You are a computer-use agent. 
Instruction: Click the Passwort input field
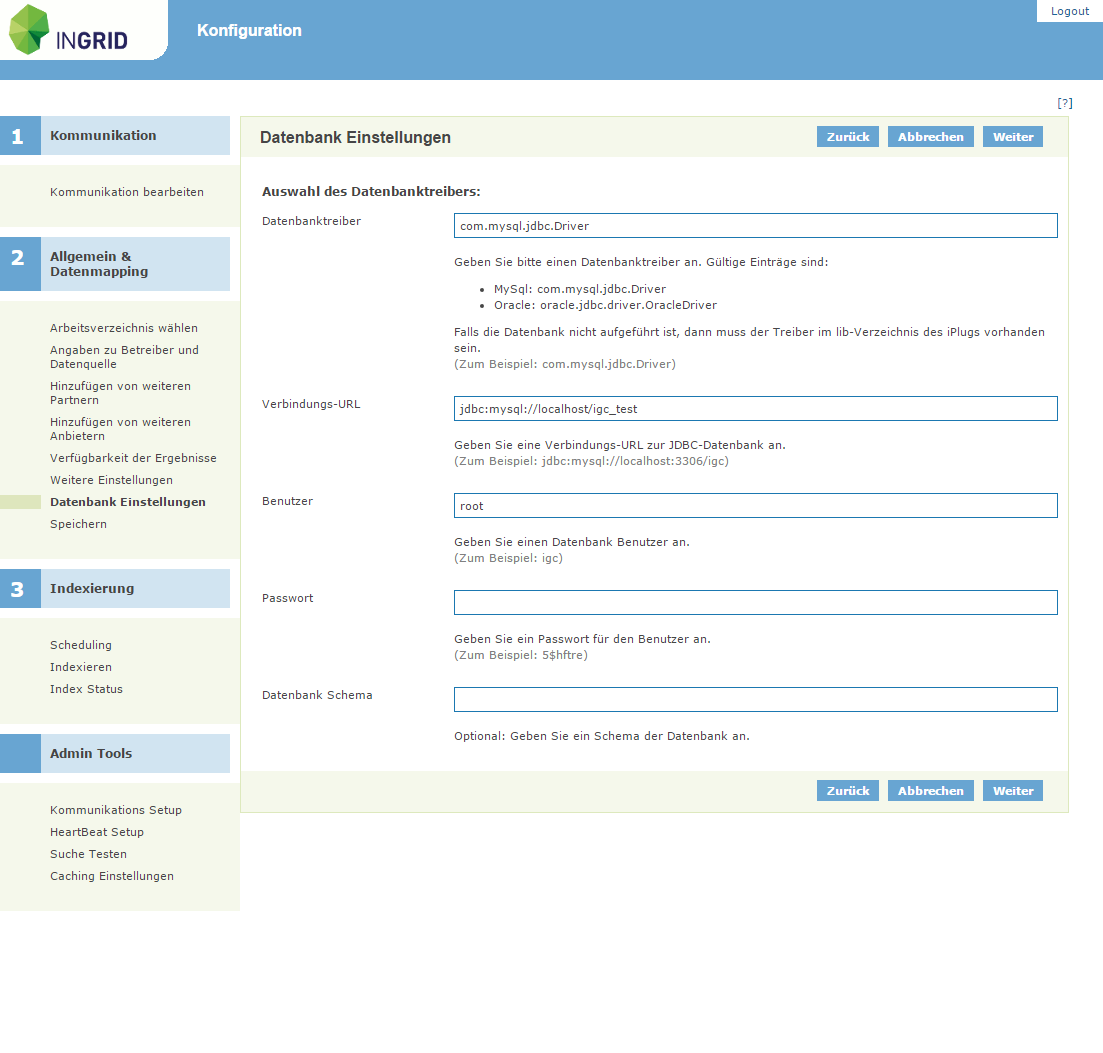tap(755, 602)
